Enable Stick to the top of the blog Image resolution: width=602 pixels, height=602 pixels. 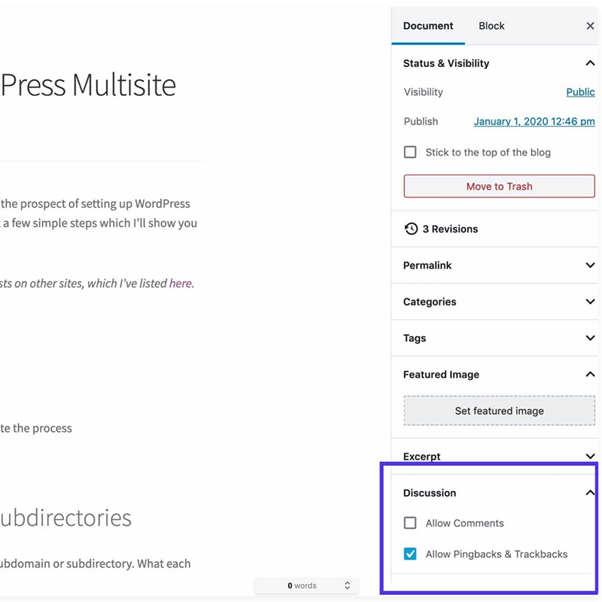pyautogui.click(x=410, y=152)
